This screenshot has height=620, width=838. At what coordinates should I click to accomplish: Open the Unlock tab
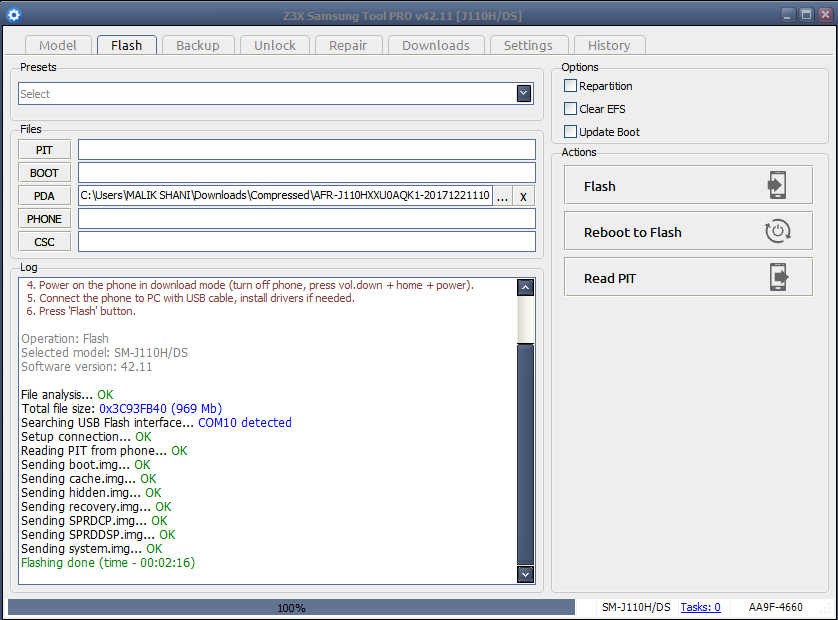(x=274, y=45)
